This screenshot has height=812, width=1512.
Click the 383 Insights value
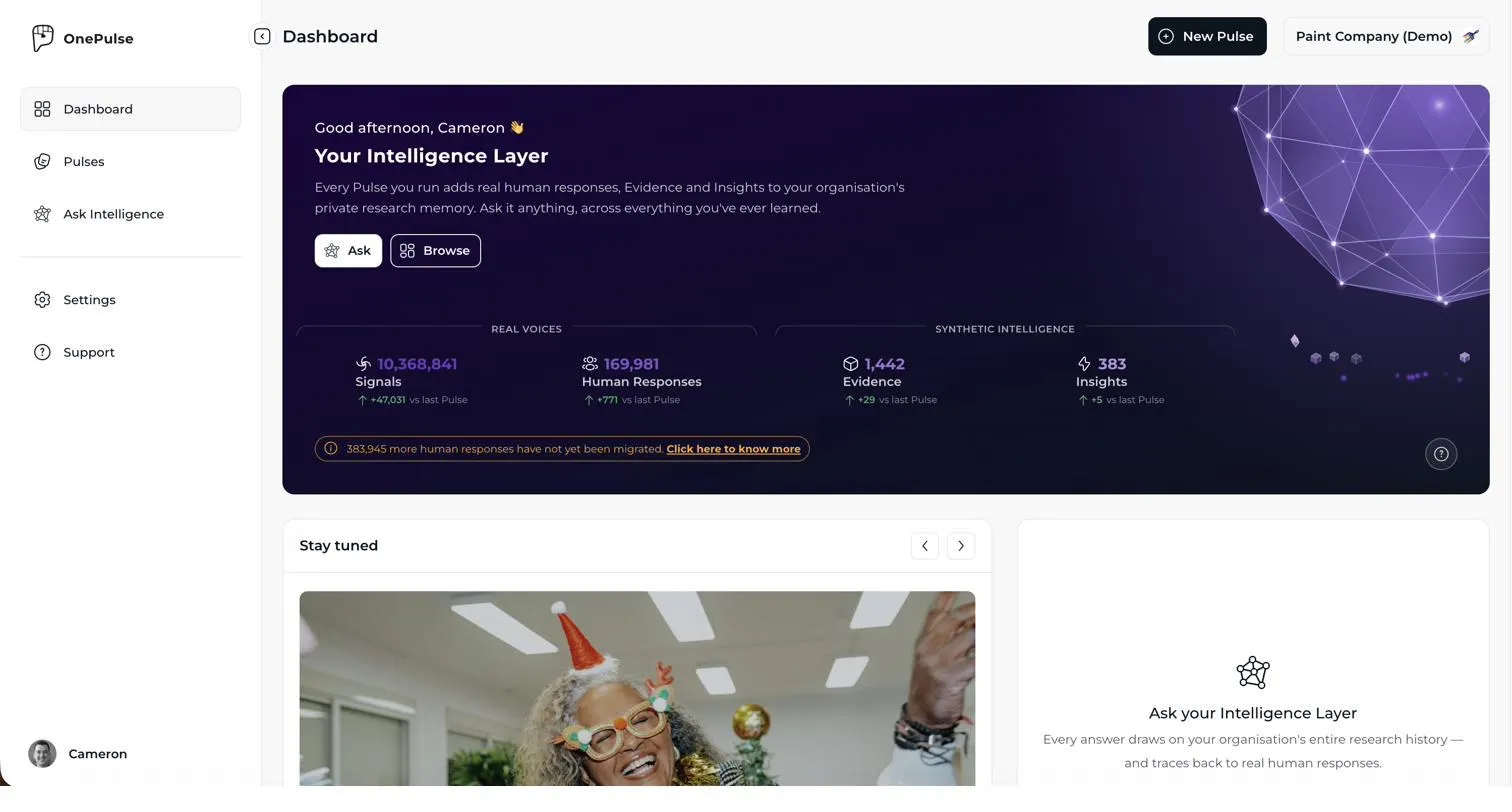pyautogui.click(x=1112, y=364)
